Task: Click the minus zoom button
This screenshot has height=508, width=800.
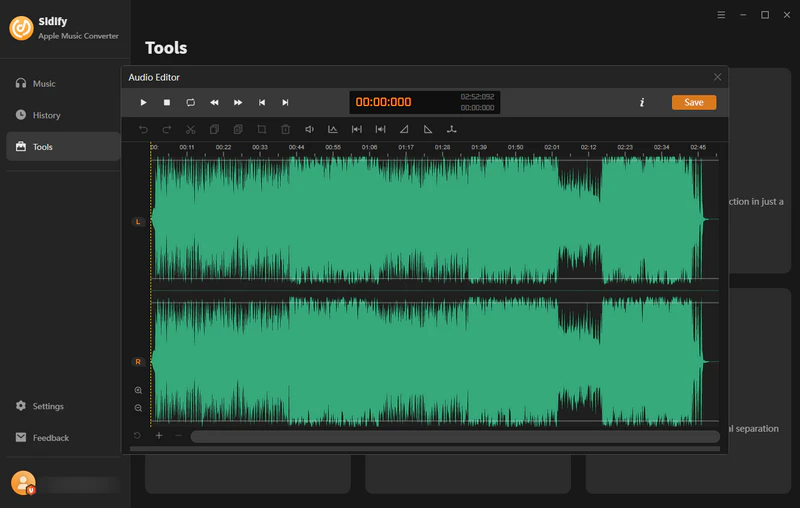Action: point(178,436)
